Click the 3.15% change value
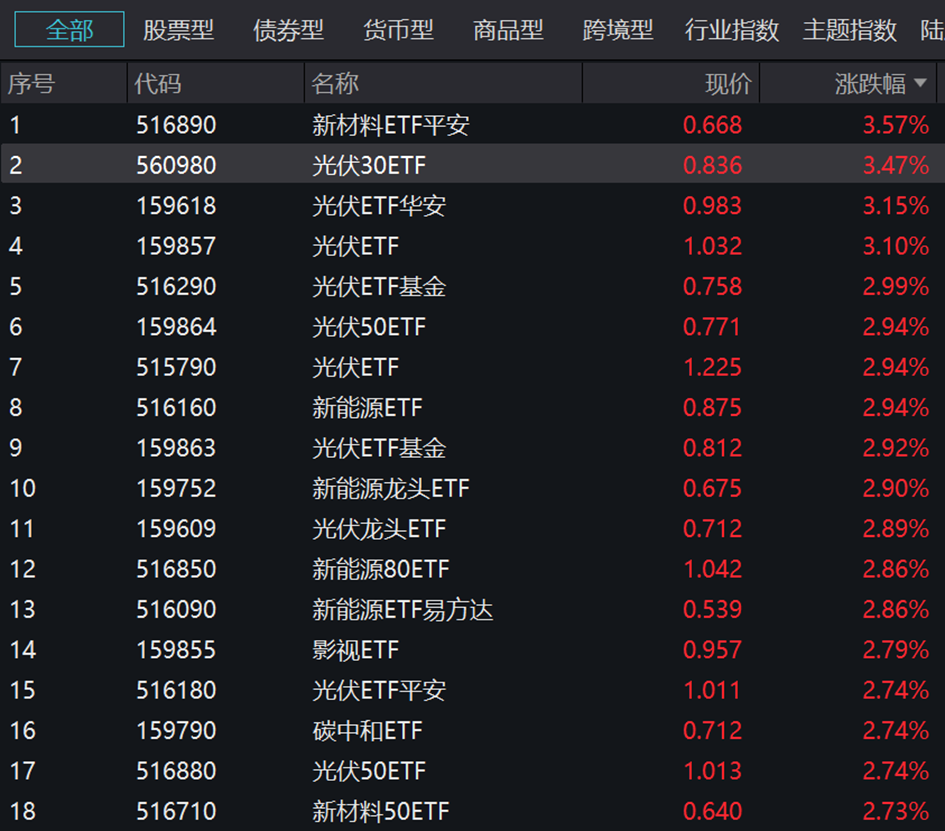Viewport: 945px width, 831px height. tap(896, 206)
